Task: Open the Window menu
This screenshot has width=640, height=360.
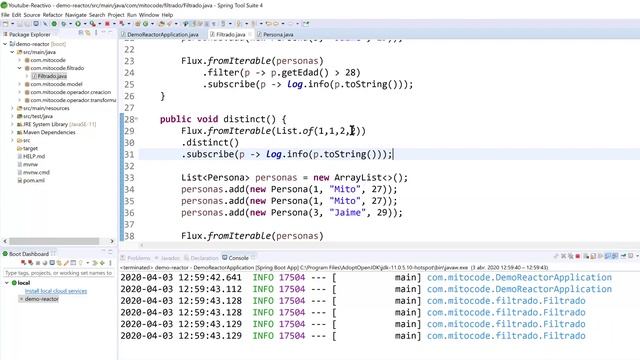Action: pyautogui.click(x=149, y=15)
